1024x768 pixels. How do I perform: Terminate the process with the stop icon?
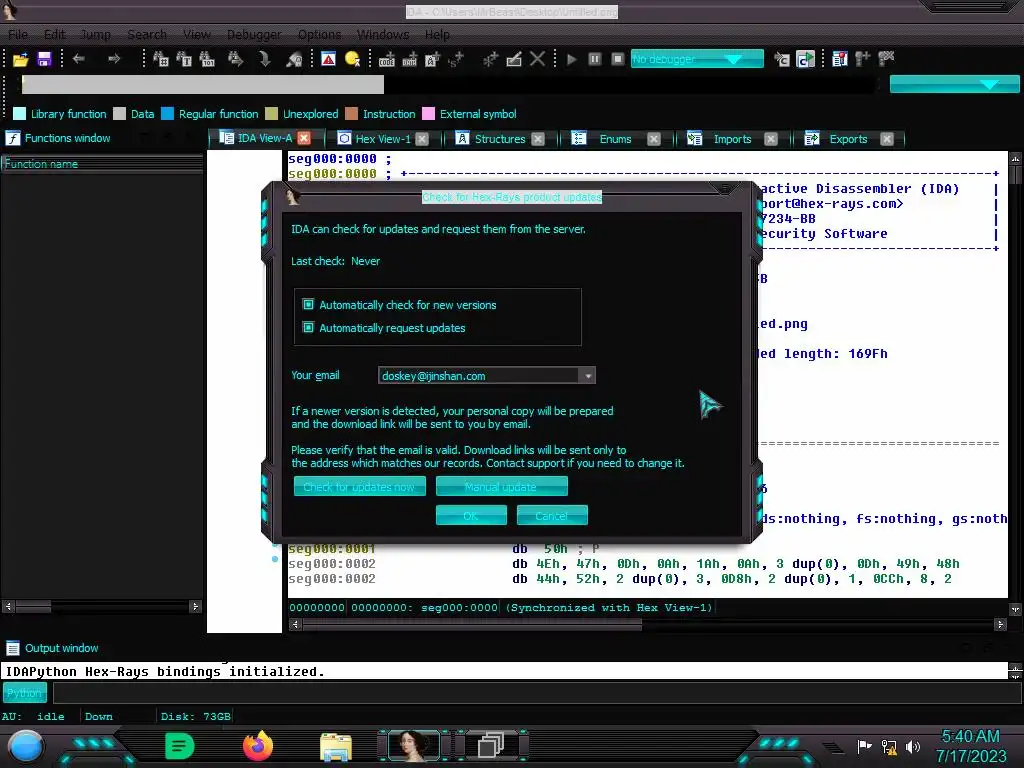click(617, 59)
